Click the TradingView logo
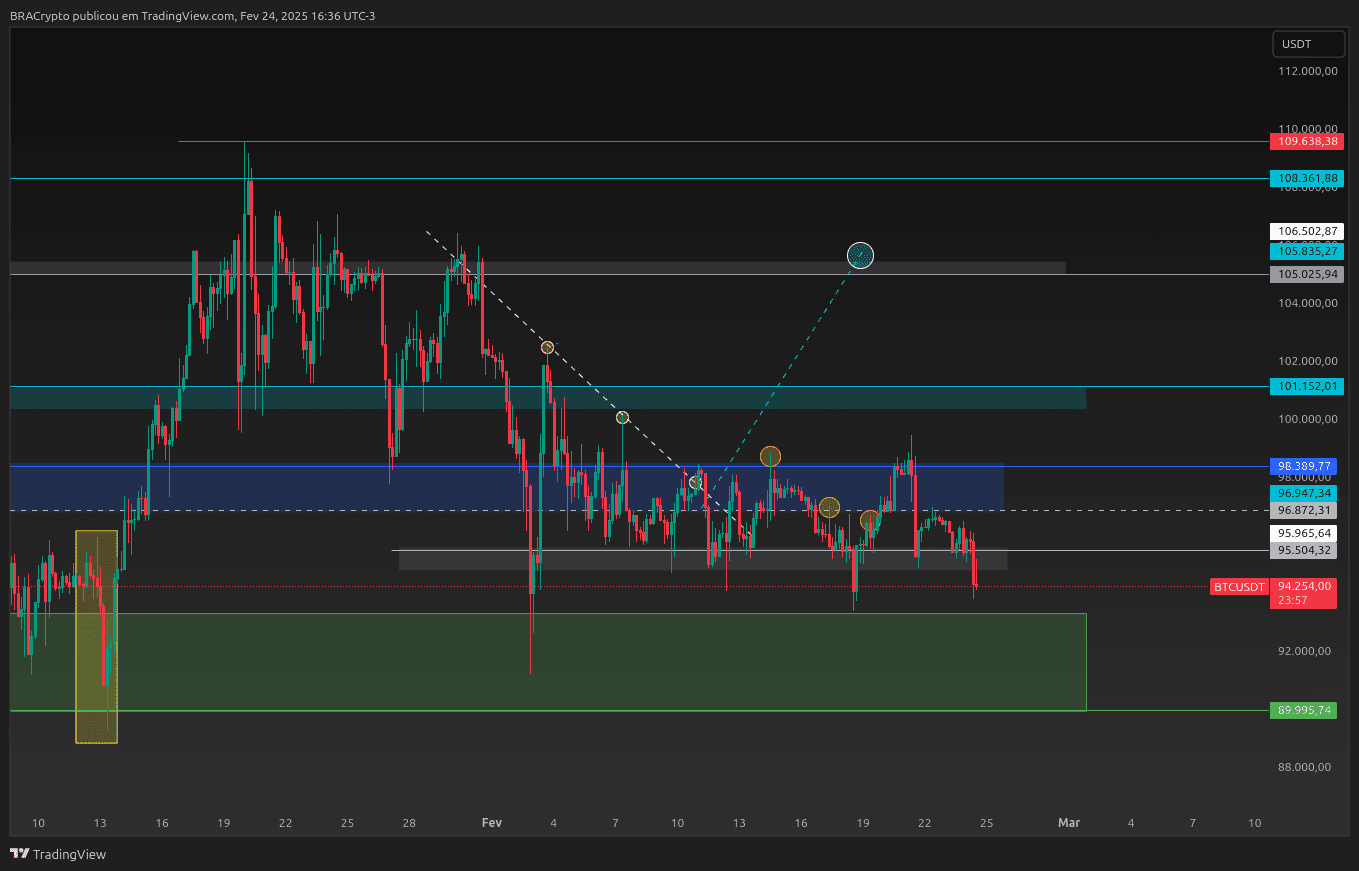The image size is (1359, 871). point(58,854)
